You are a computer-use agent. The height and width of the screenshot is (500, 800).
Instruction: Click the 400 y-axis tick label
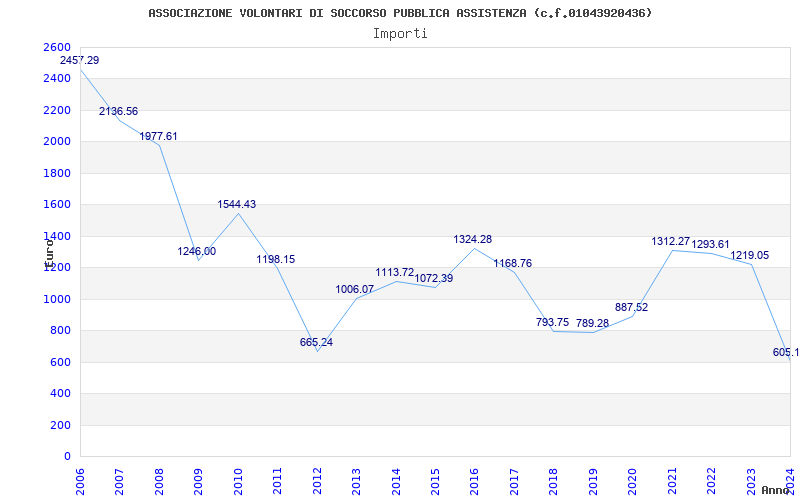61,394
